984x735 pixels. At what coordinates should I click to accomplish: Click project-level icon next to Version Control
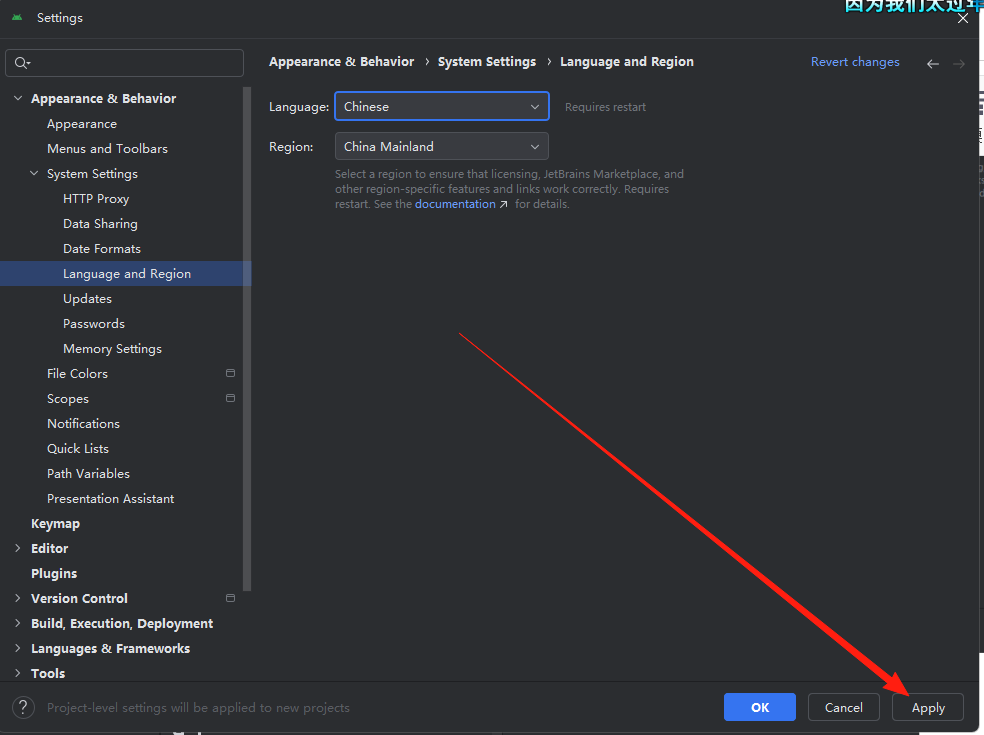click(x=230, y=598)
